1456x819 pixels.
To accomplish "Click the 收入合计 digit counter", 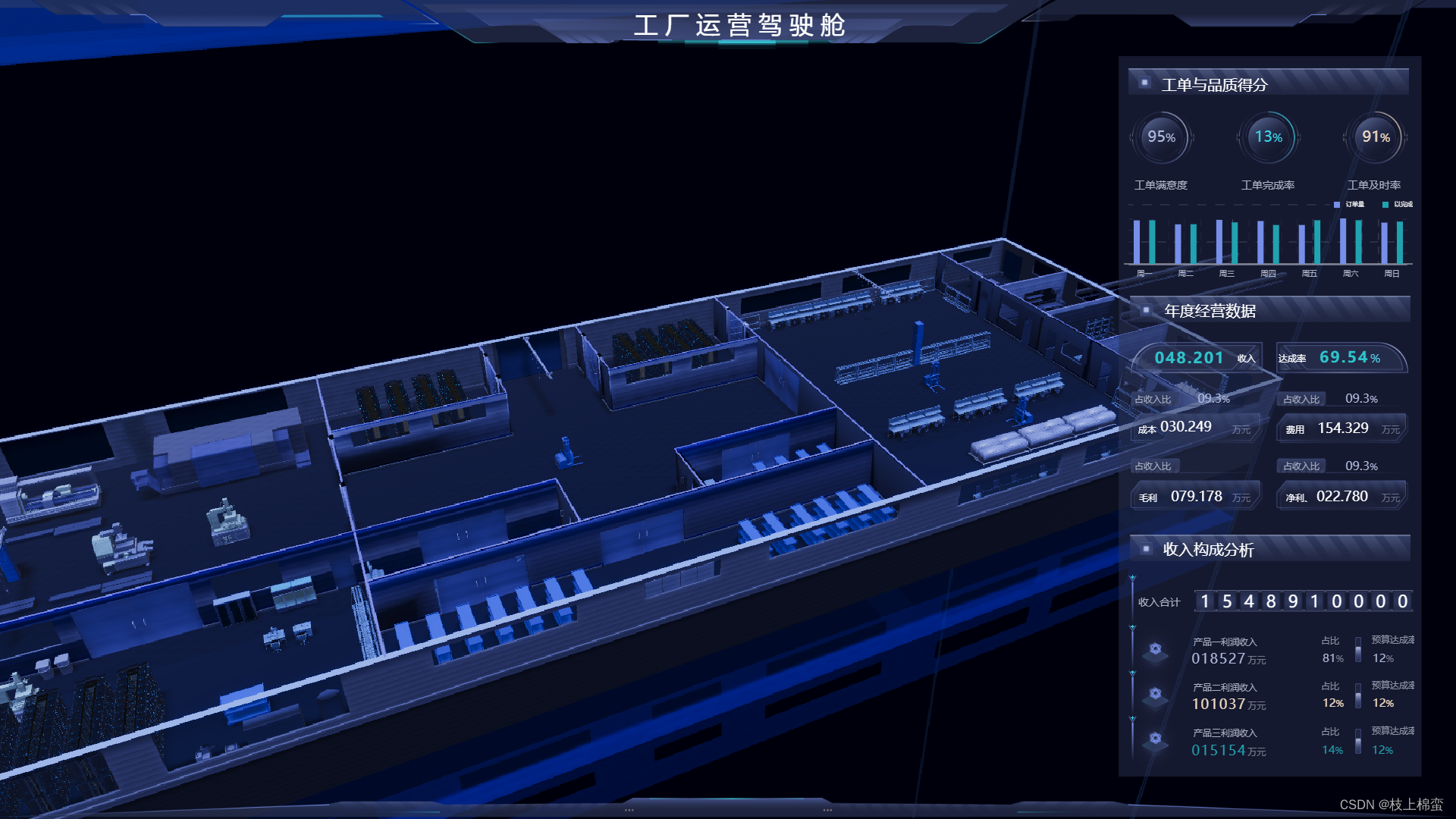I will (x=1303, y=601).
